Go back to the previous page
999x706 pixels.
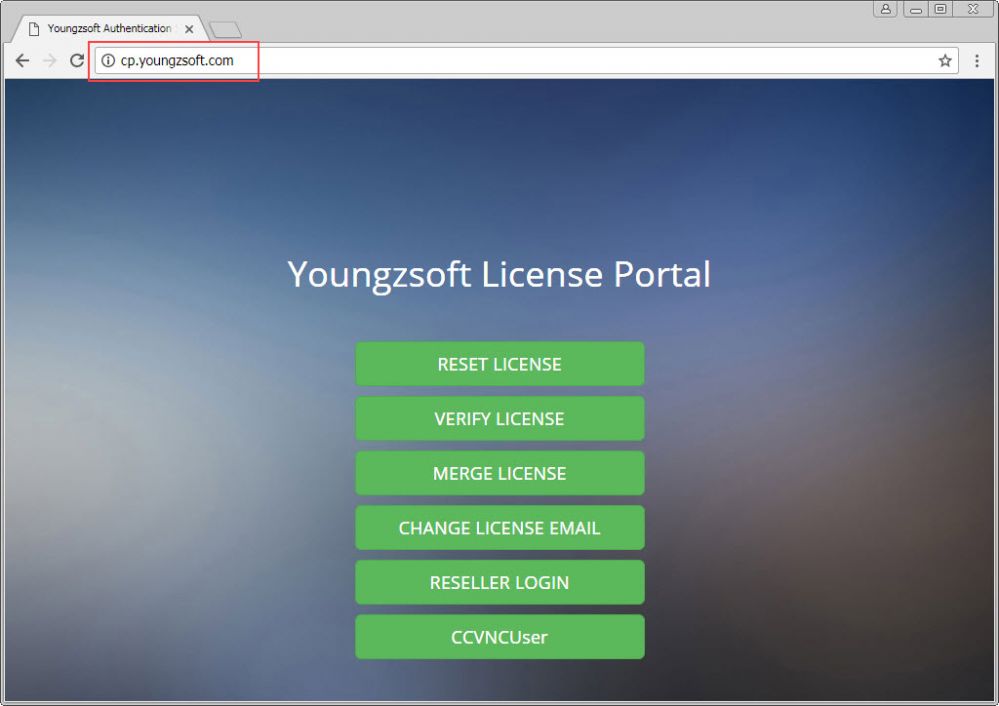22,61
